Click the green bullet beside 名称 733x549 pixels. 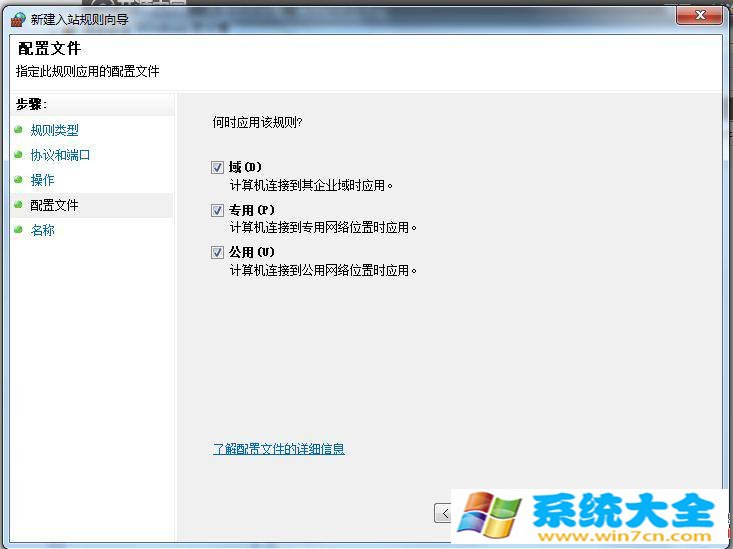(x=18, y=230)
